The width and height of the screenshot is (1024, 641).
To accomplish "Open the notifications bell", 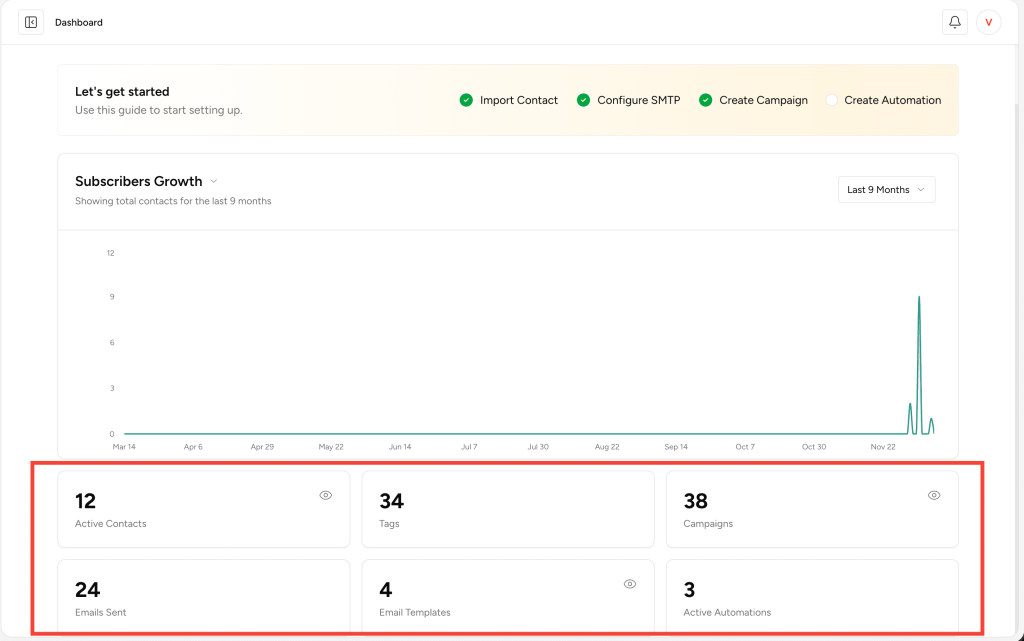I will pyautogui.click(x=954, y=22).
